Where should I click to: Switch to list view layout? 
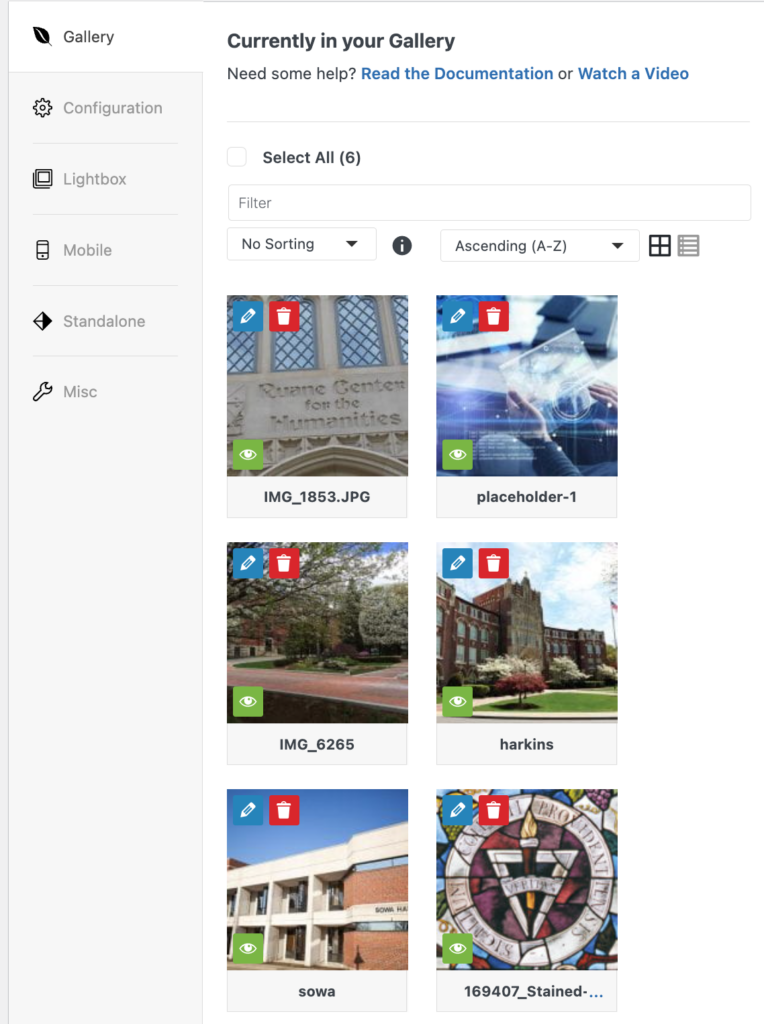tap(688, 245)
